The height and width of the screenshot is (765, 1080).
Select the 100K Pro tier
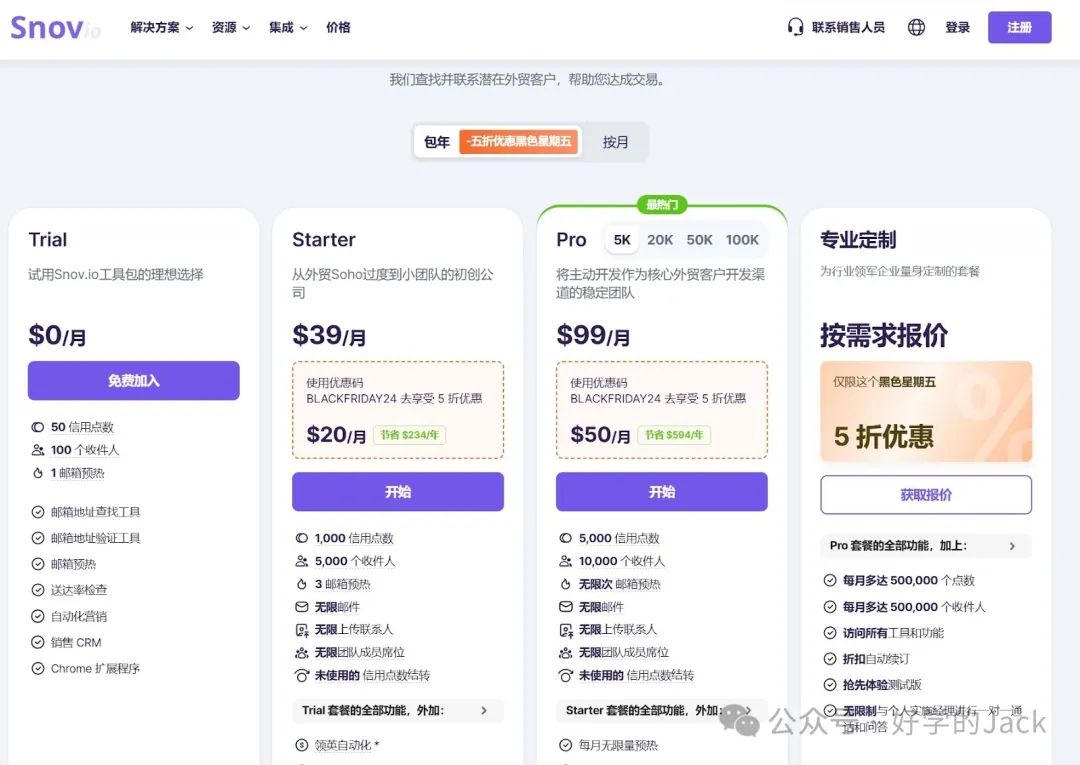(742, 240)
